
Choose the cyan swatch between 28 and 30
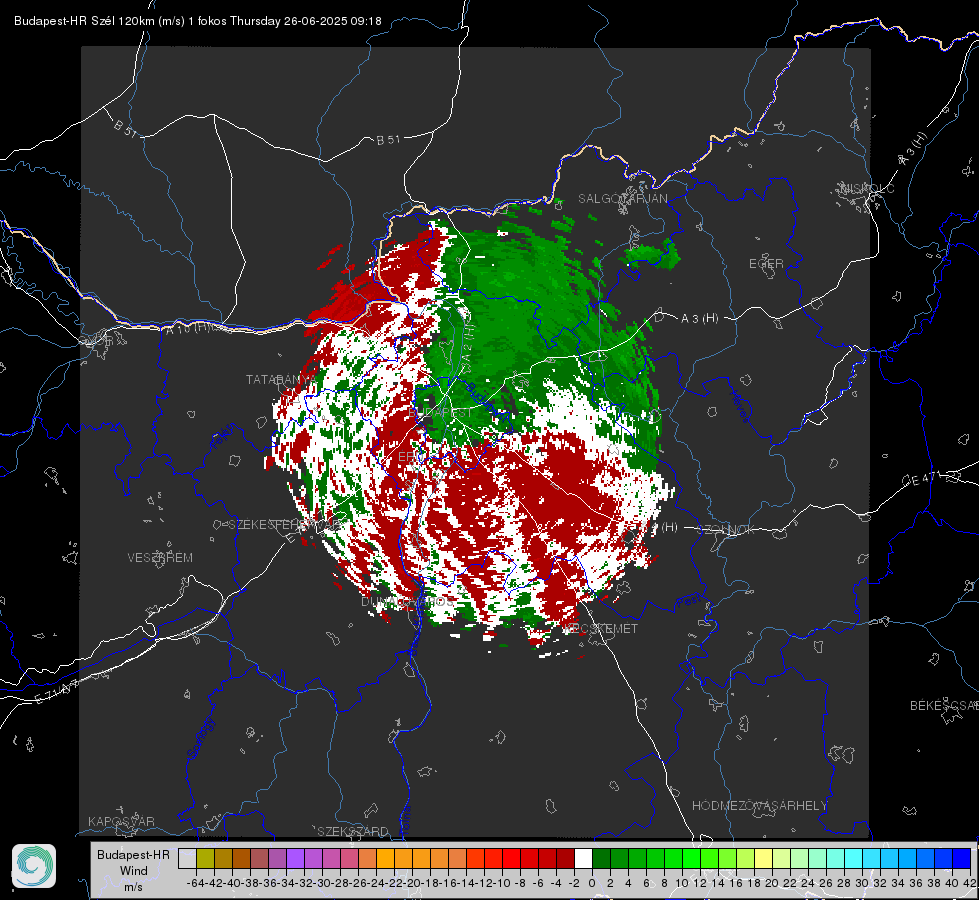(x=853, y=859)
